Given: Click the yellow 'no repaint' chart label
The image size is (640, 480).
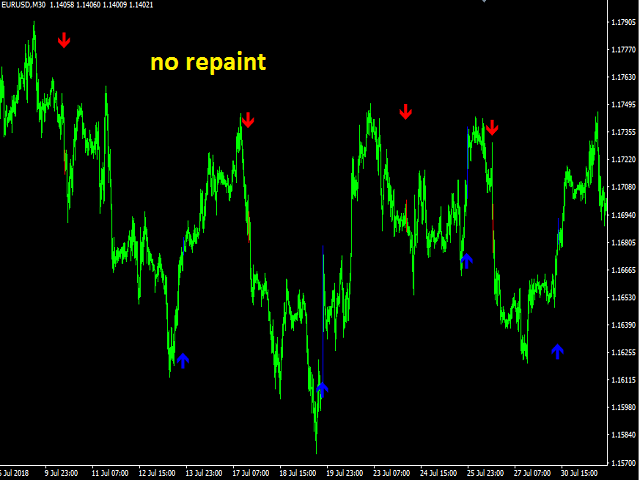Looking at the screenshot, I should click(x=209, y=63).
